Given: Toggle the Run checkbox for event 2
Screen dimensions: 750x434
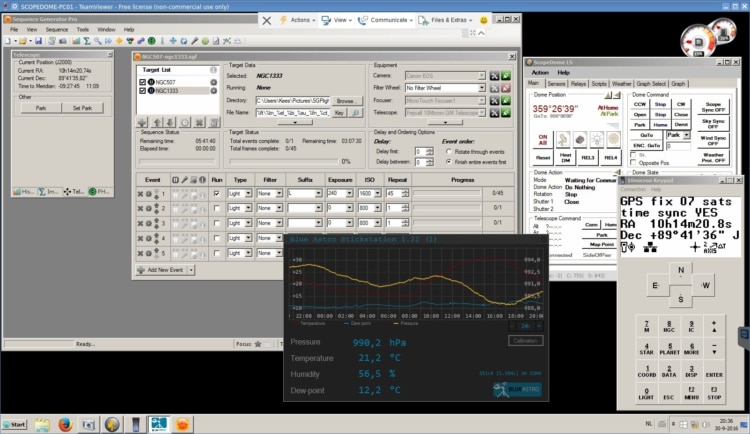Looking at the screenshot, I should pyautogui.click(x=217, y=208).
